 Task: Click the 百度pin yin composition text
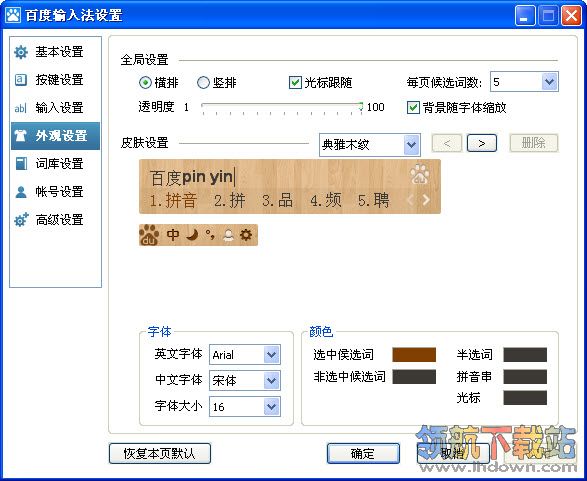click(192, 177)
